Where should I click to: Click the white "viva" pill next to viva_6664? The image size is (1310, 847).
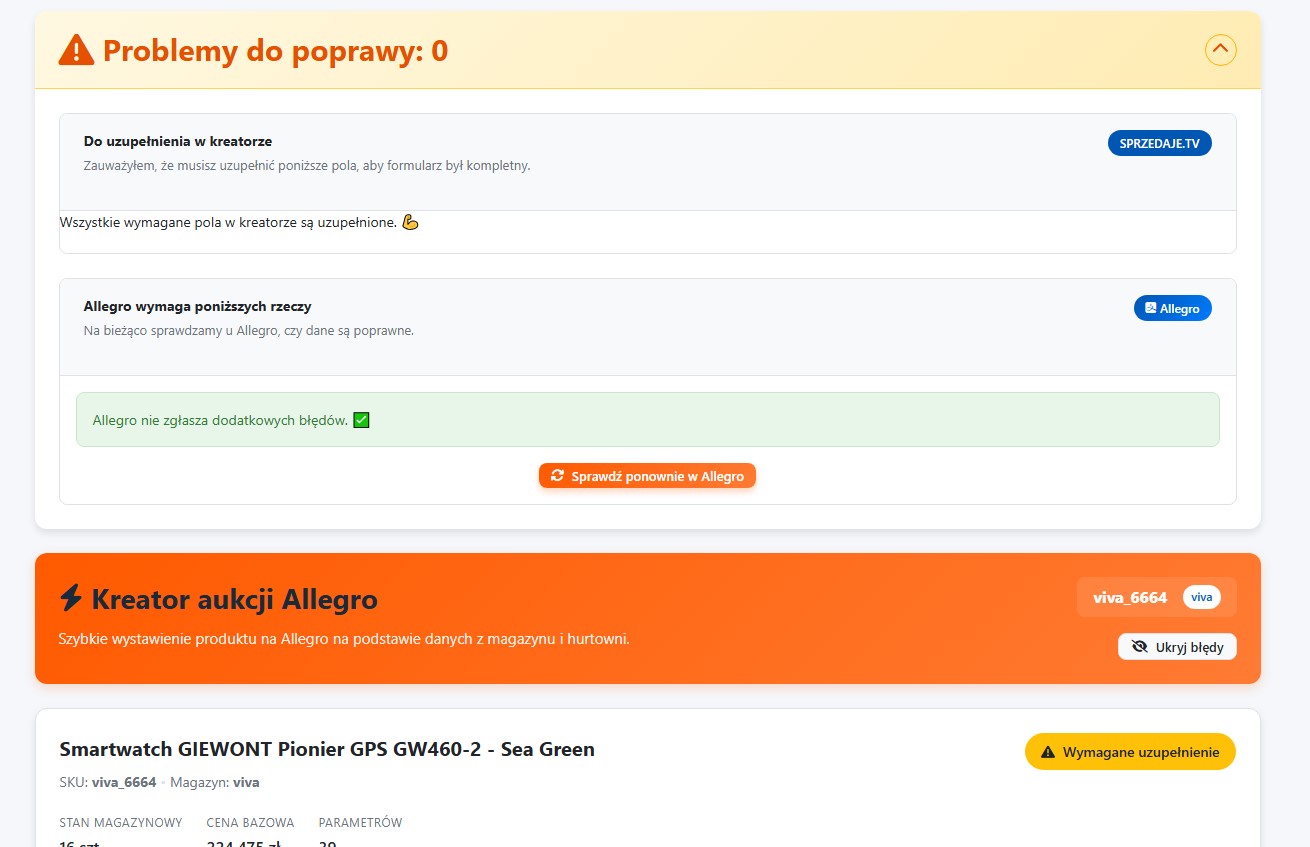(x=1202, y=597)
